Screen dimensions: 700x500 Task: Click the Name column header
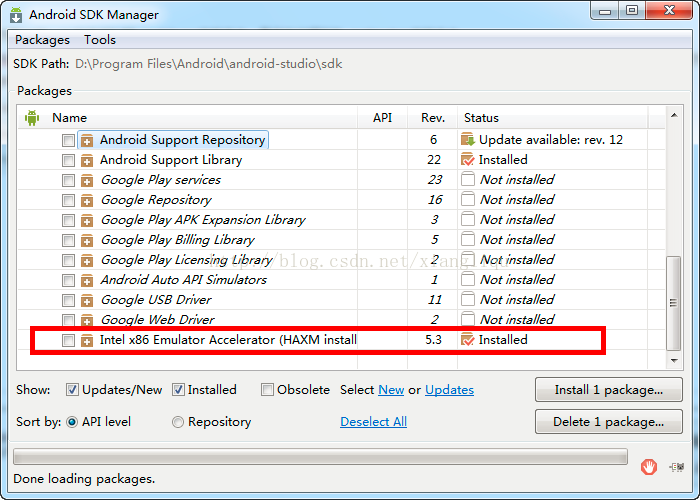69,118
